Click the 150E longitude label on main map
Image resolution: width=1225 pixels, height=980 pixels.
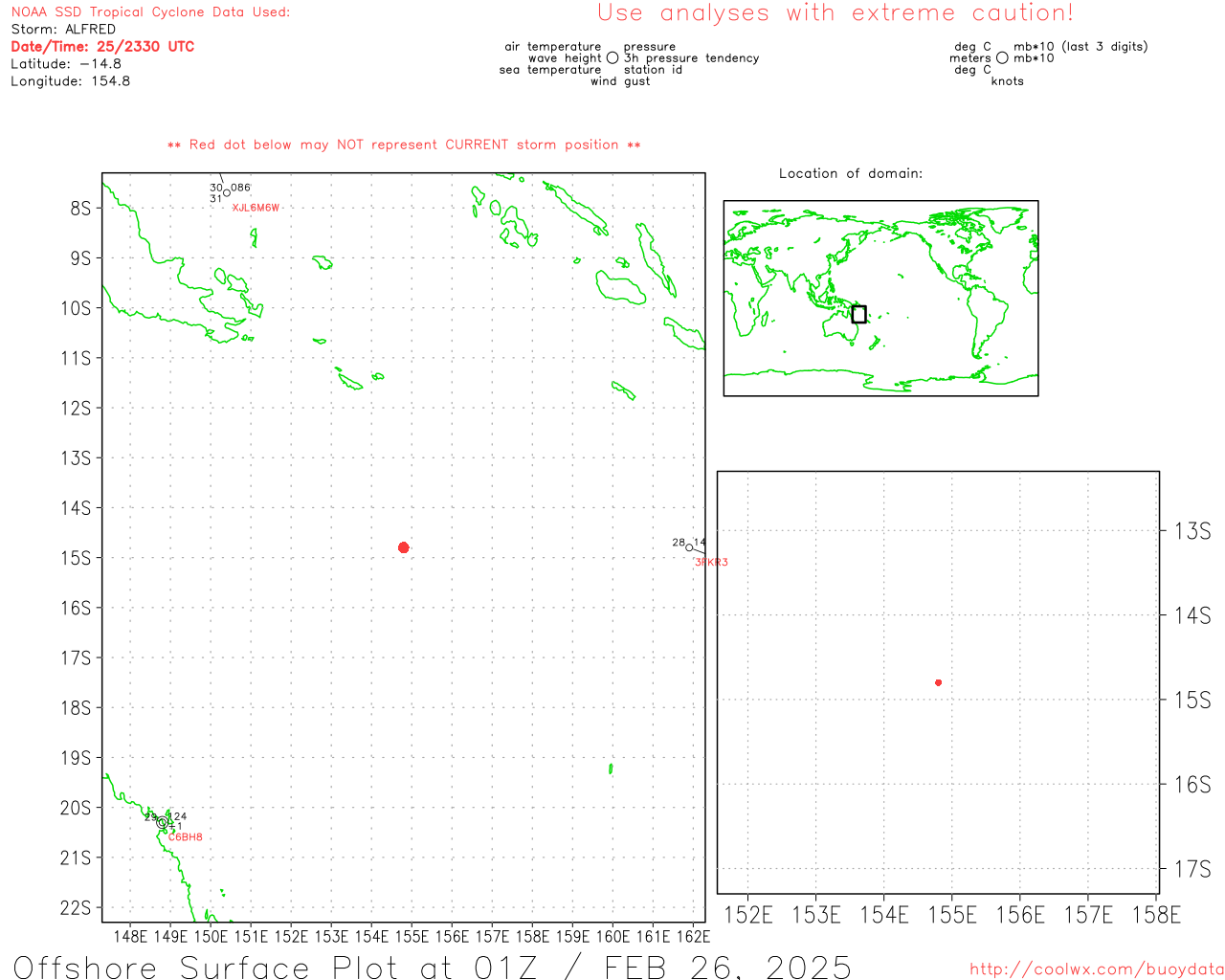coord(211,936)
